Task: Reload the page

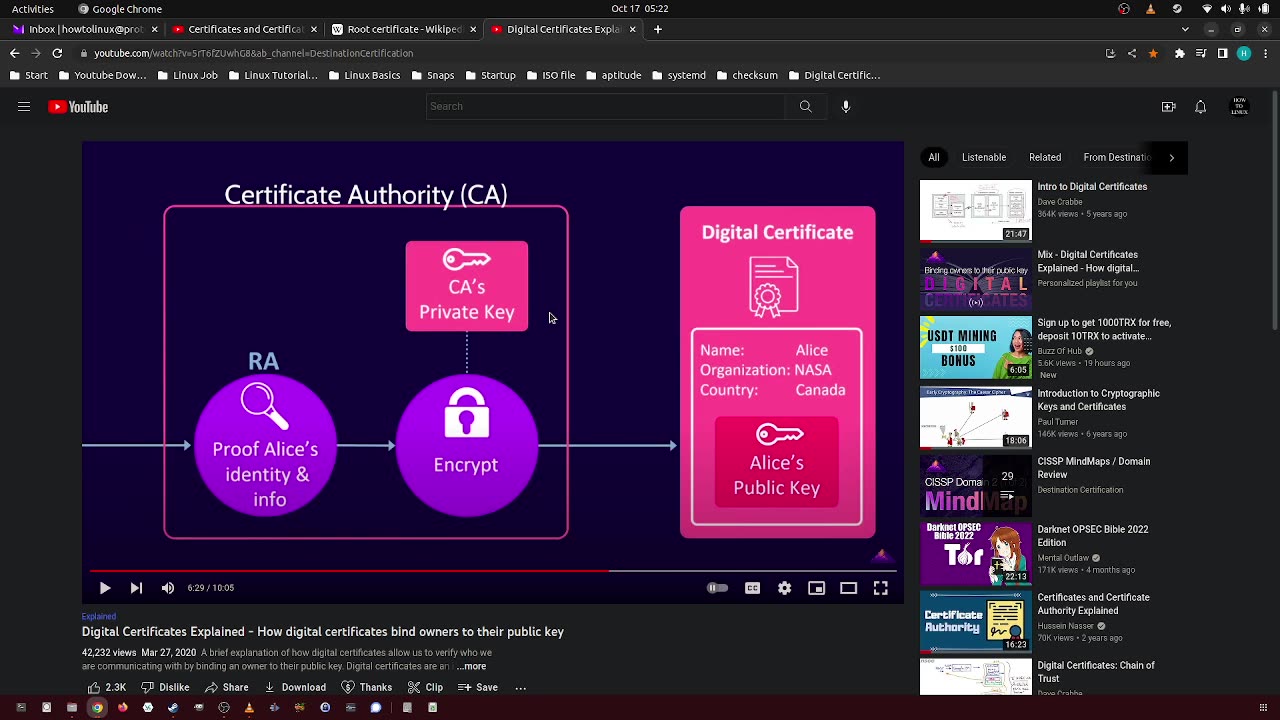Action: (x=57, y=53)
